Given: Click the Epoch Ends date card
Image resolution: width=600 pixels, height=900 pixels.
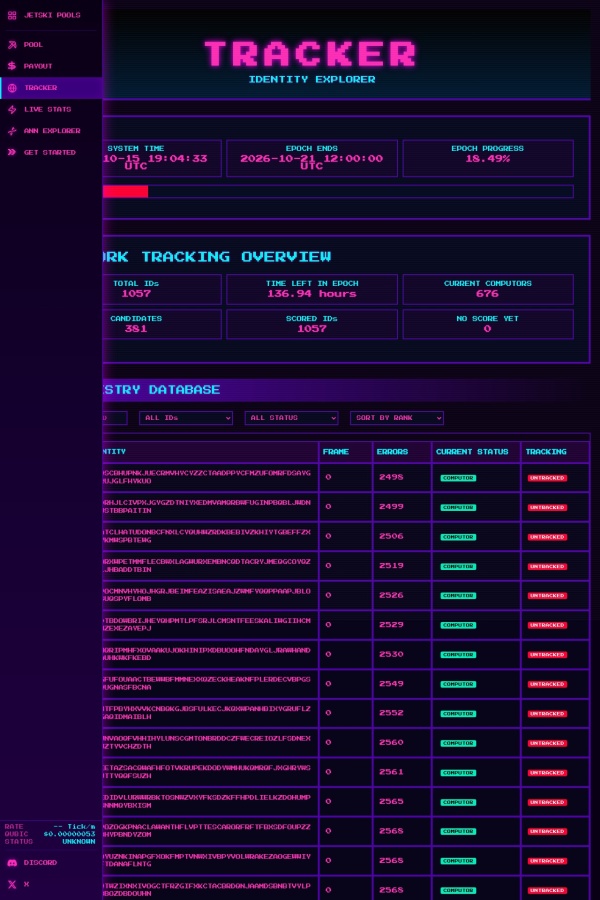Looking at the screenshot, I should (312, 158).
